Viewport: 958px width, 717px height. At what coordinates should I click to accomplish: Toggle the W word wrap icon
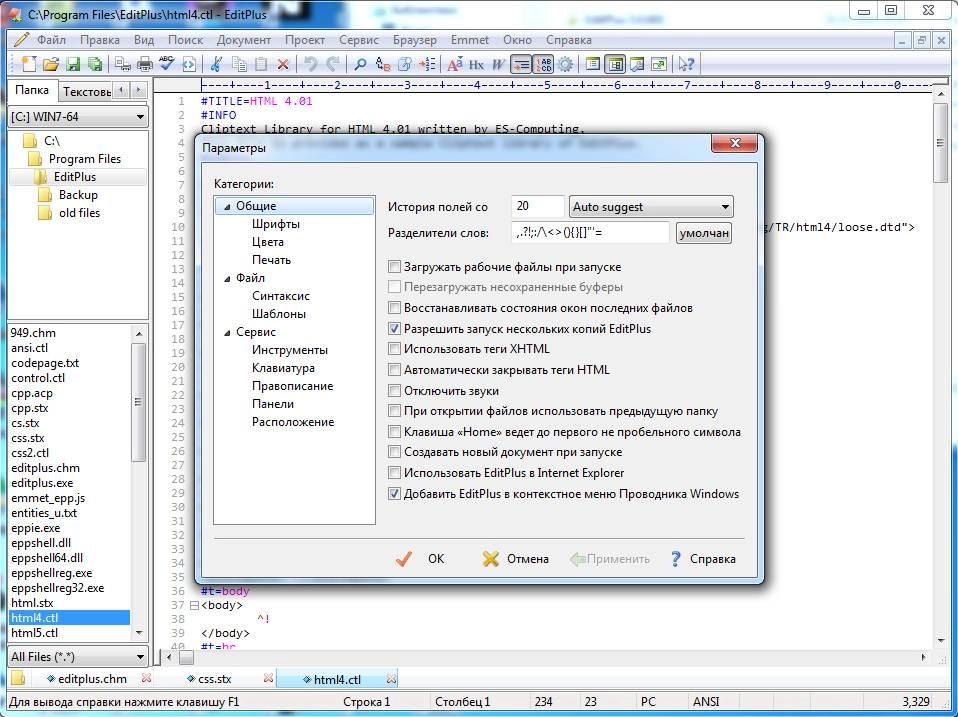tap(499, 64)
